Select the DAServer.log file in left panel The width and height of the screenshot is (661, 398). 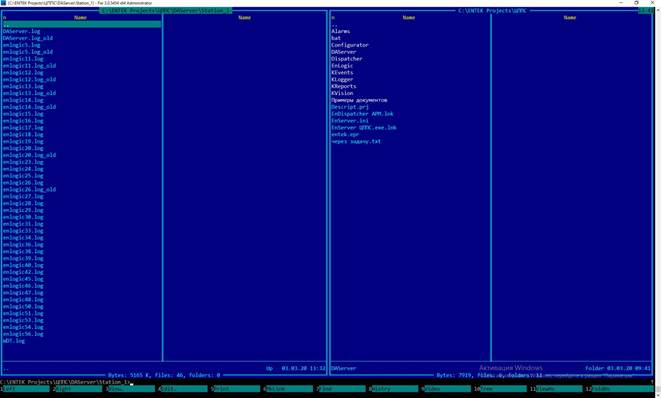21,31
